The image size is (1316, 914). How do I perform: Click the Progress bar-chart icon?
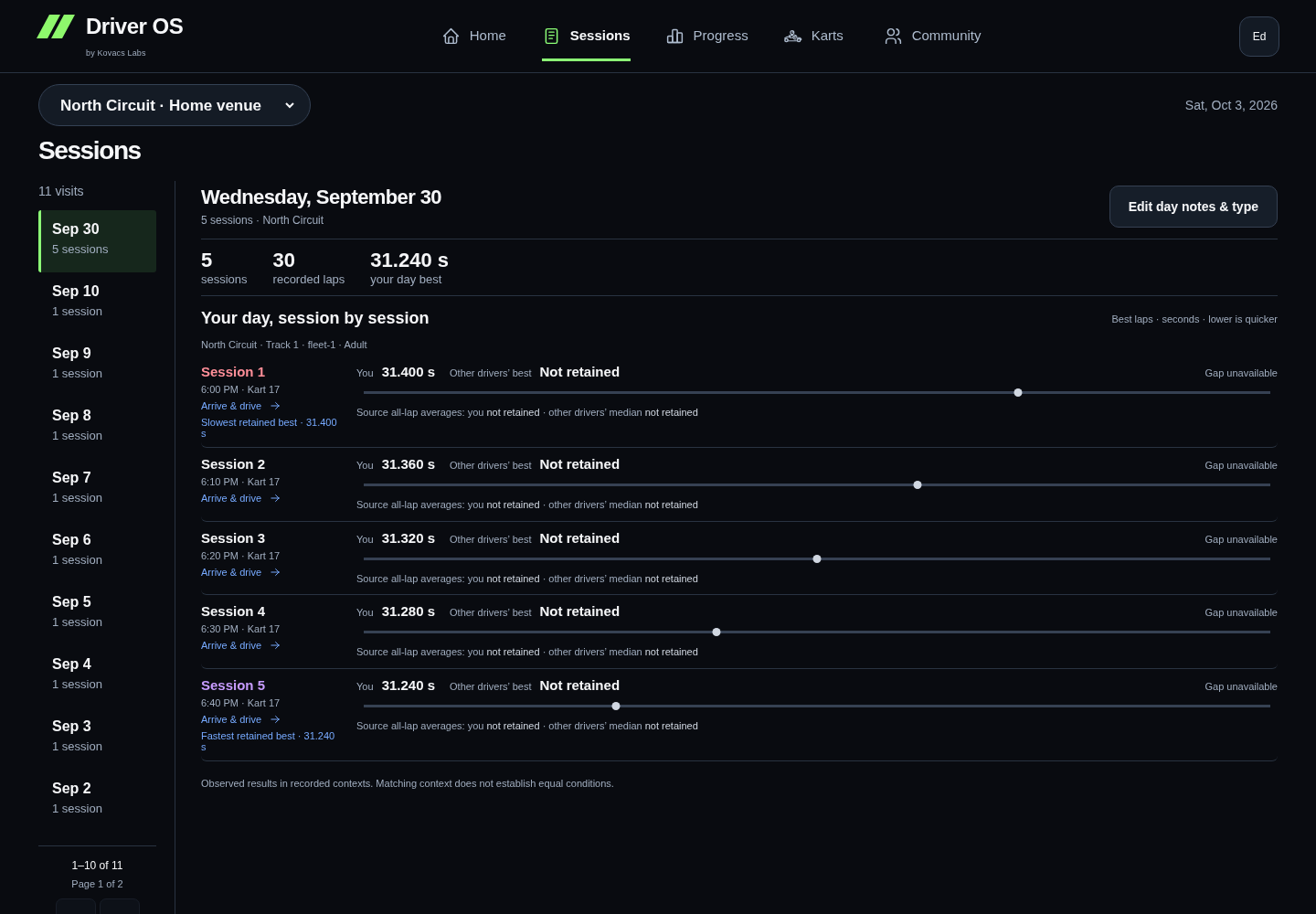pos(674,36)
